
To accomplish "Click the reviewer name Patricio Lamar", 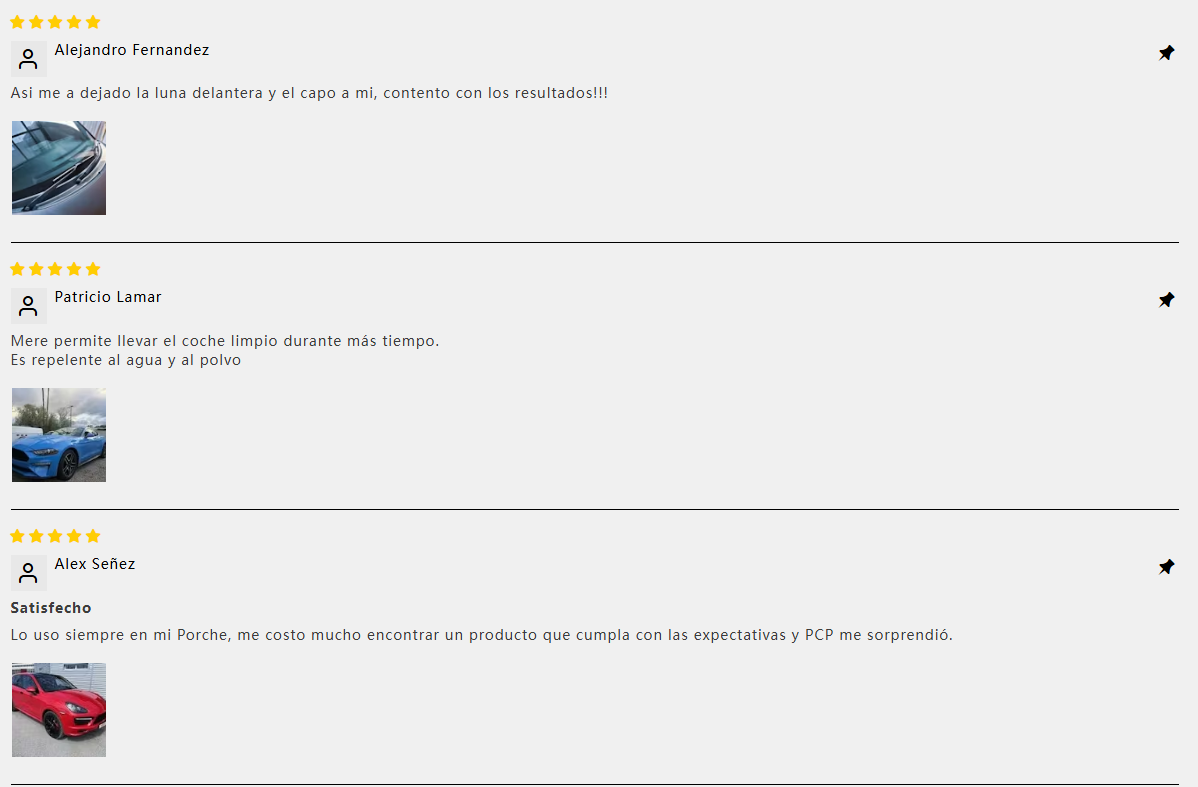I will tap(108, 296).
